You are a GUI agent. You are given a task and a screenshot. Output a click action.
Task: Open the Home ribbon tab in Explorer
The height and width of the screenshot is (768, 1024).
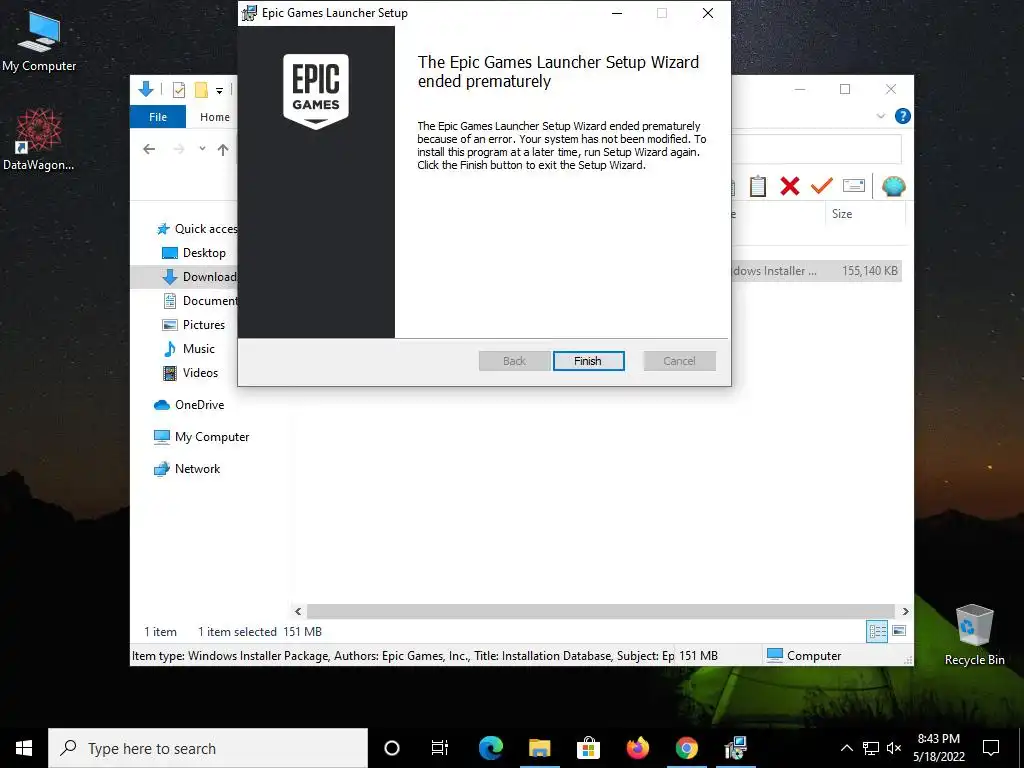pyautogui.click(x=215, y=117)
